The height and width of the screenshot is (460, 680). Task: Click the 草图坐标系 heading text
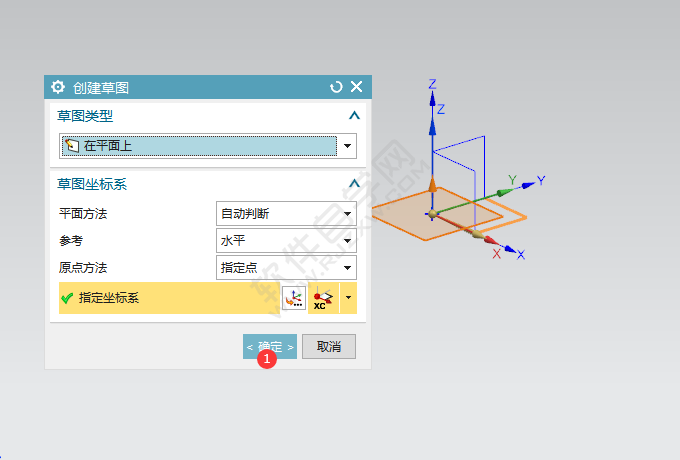pyautogui.click(x=92, y=184)
